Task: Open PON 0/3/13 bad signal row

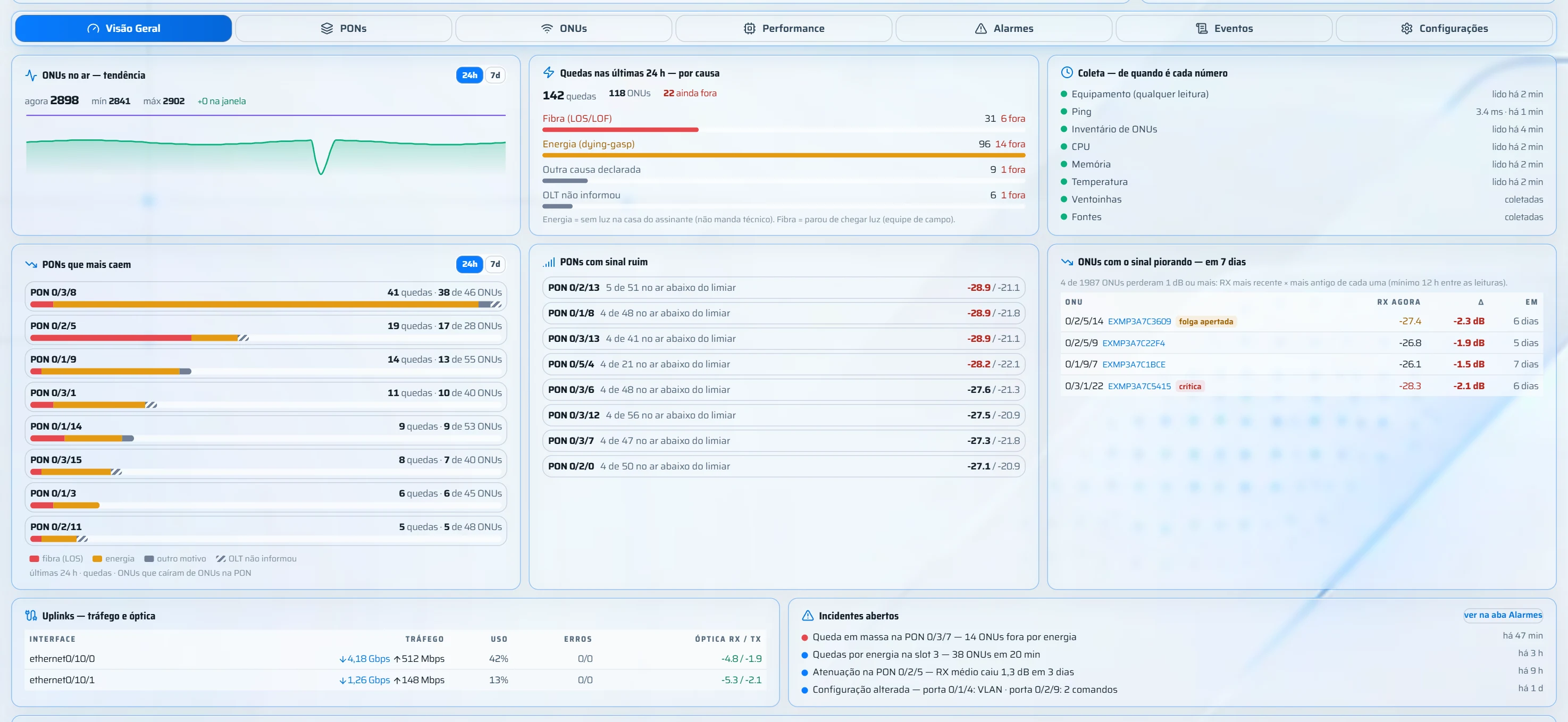Action: (783, 339)
